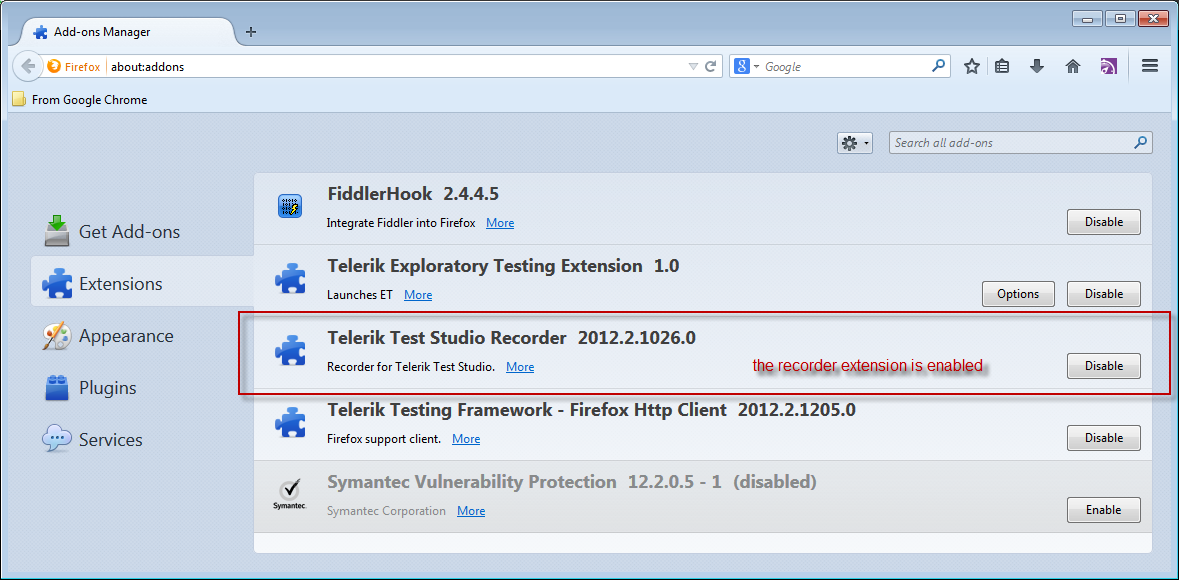Click the search magnifier in Google box

(938, 66)
